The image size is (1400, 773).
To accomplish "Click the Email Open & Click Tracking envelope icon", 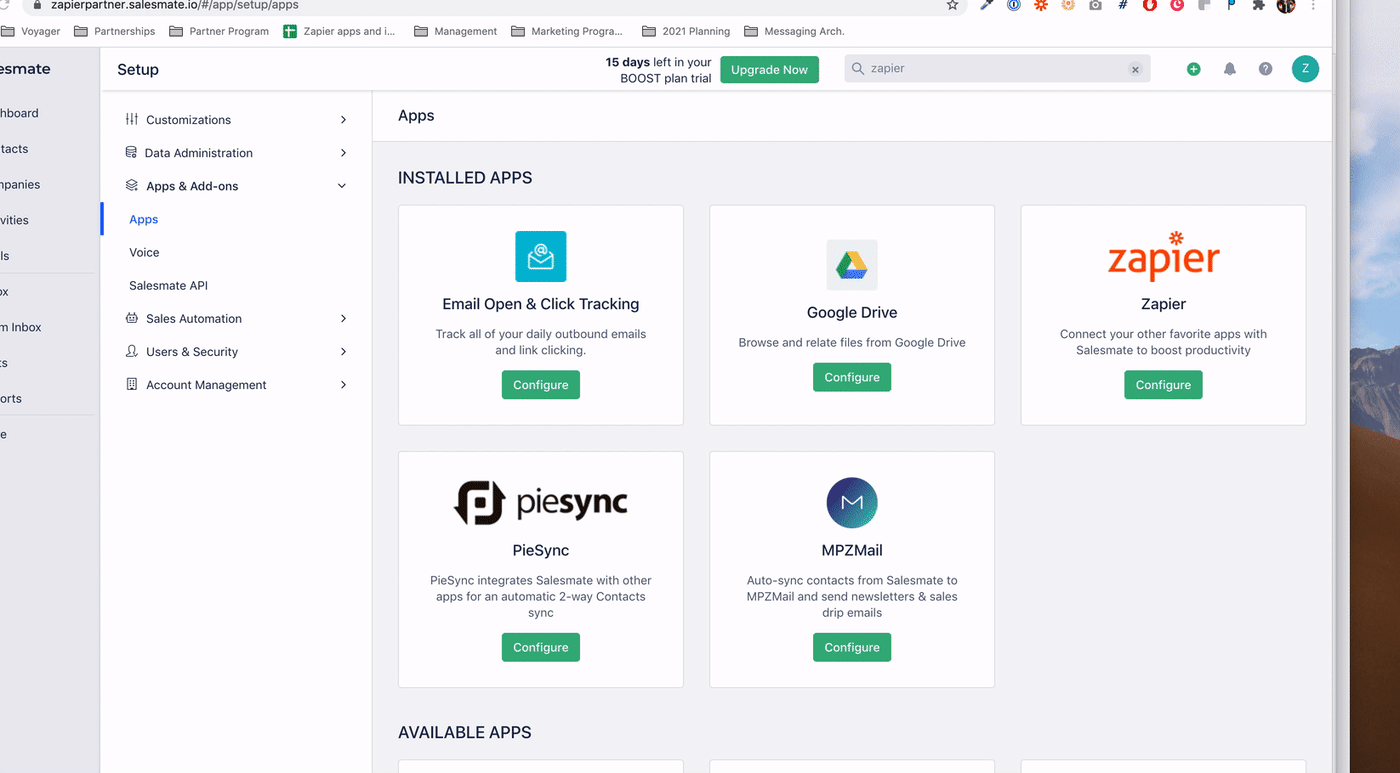I will click(541, 256).
